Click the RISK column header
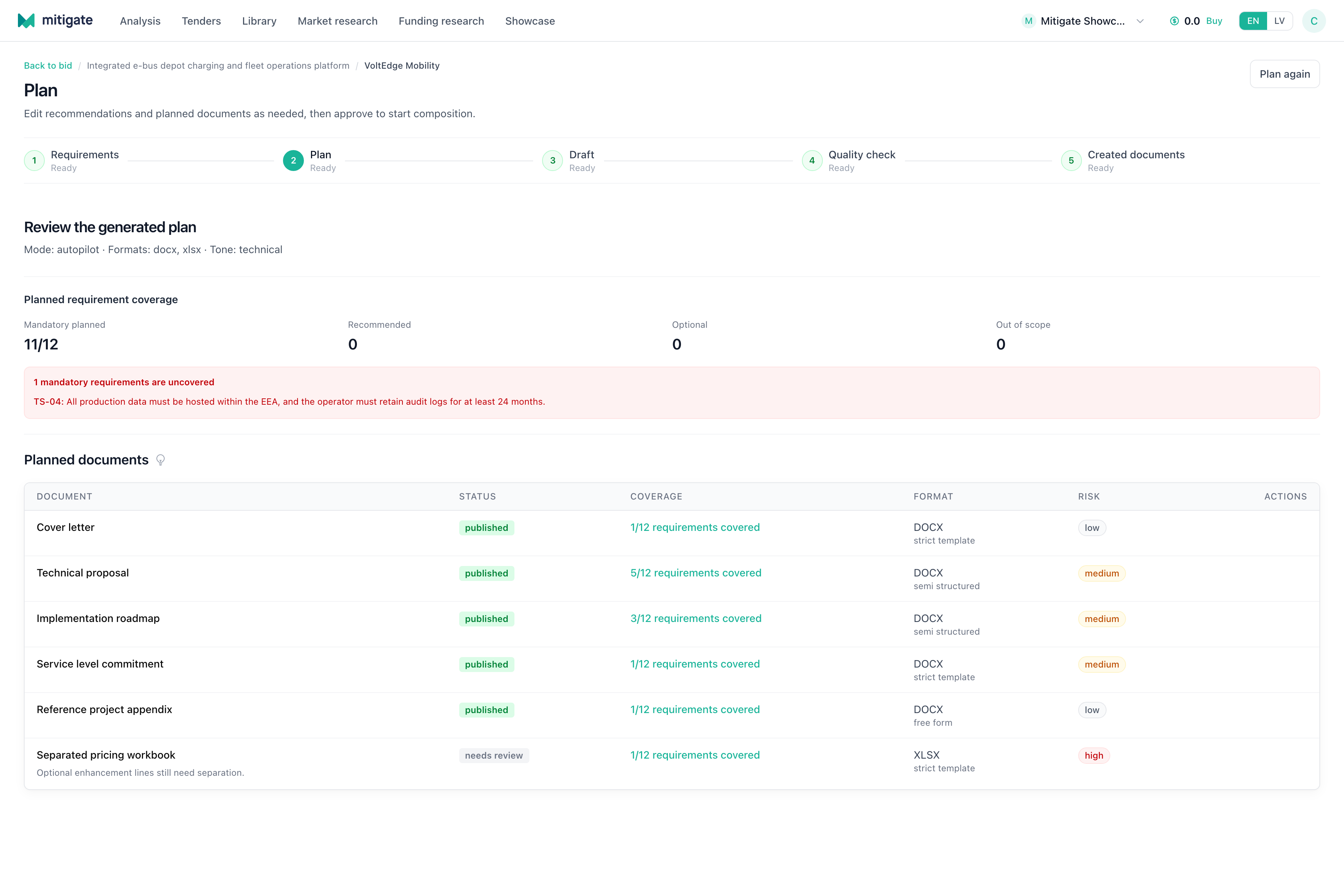Screen dimensions: 1344x896 [1089, 497]
